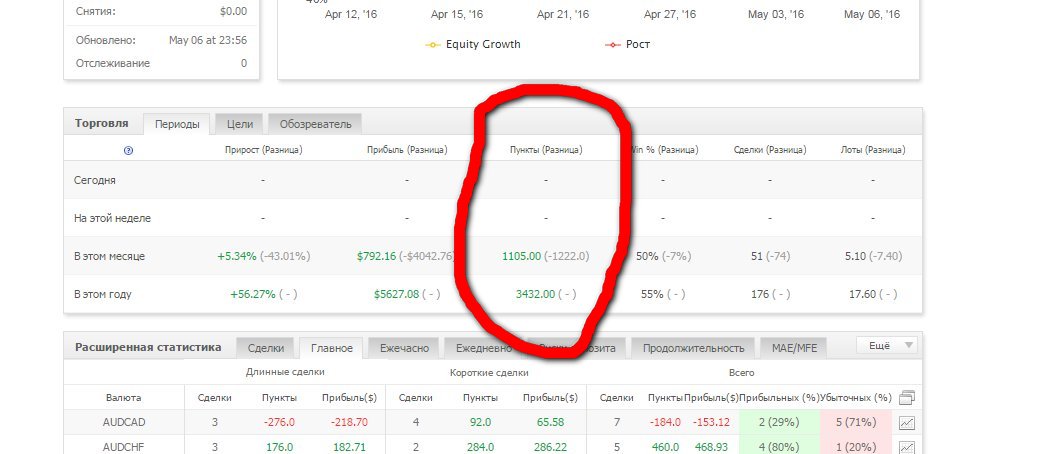Click the AUDCHF currency cell
1052x454 pixels.
(124, 447)
